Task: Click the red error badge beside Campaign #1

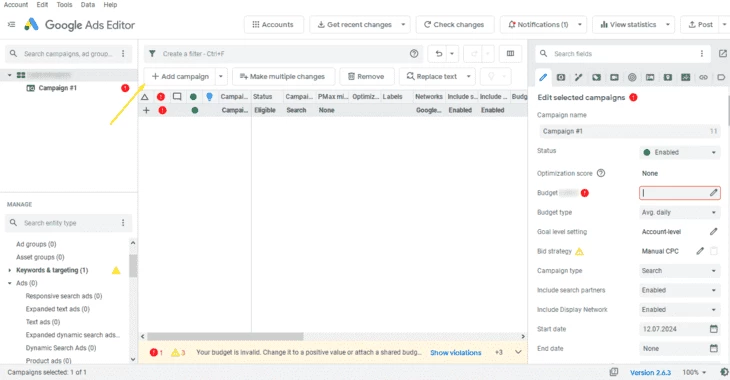Action: pos(125,88)
